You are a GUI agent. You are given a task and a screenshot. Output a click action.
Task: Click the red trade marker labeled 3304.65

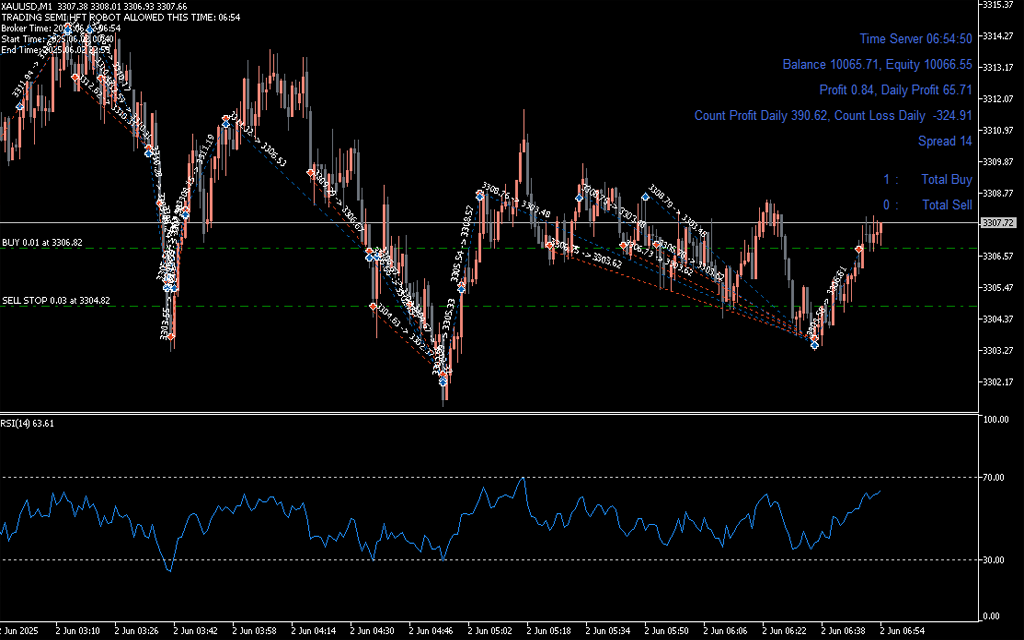pos(374,306)
